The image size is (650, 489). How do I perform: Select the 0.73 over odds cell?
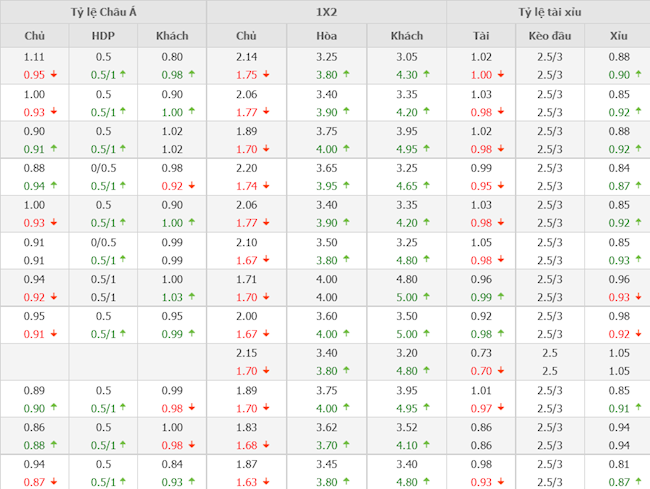(482, 353)
